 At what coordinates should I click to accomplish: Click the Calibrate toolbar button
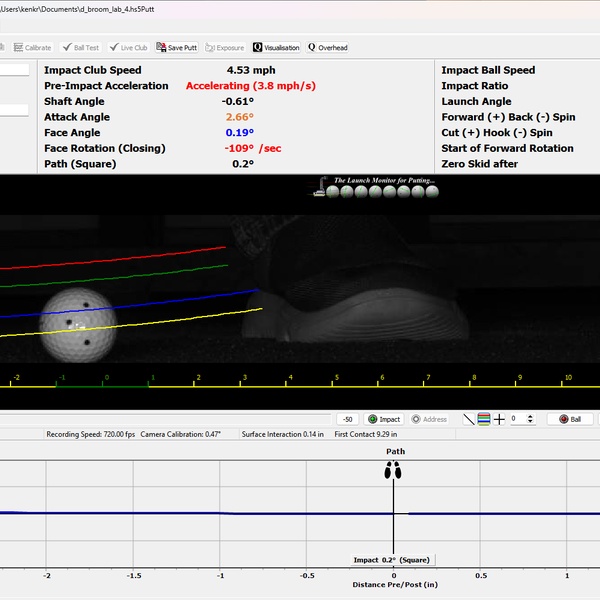coord(32,47)
